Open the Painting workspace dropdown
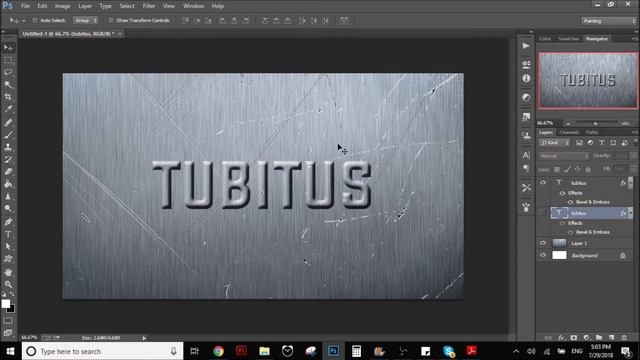Screen dimensions: 640x360 pyautogui.click(x=608, y=21)
